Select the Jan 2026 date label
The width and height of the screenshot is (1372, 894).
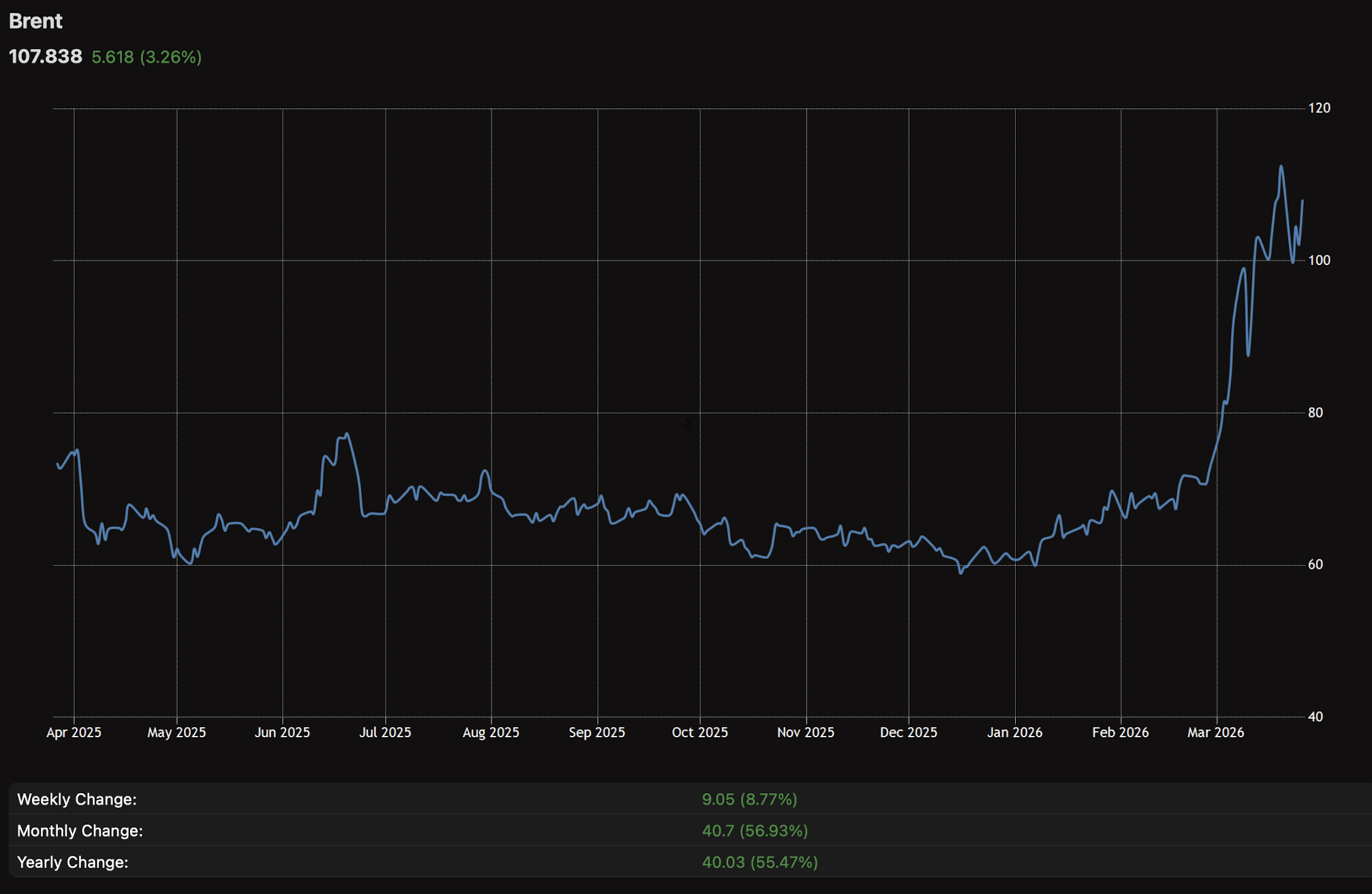pos(1014,732)
